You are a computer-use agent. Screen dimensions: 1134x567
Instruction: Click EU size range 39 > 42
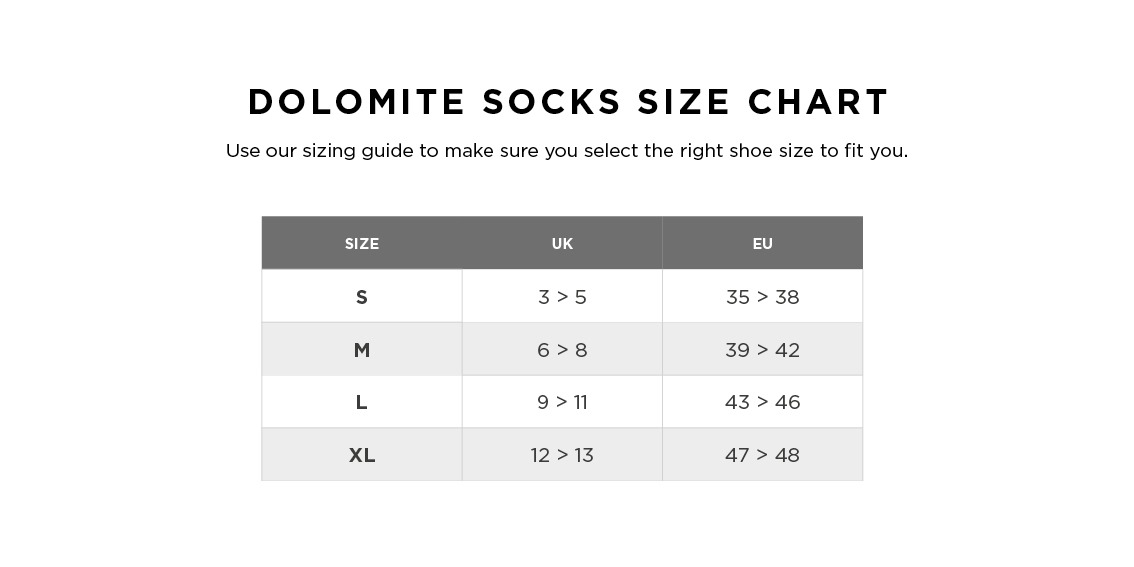click(762, 350)
